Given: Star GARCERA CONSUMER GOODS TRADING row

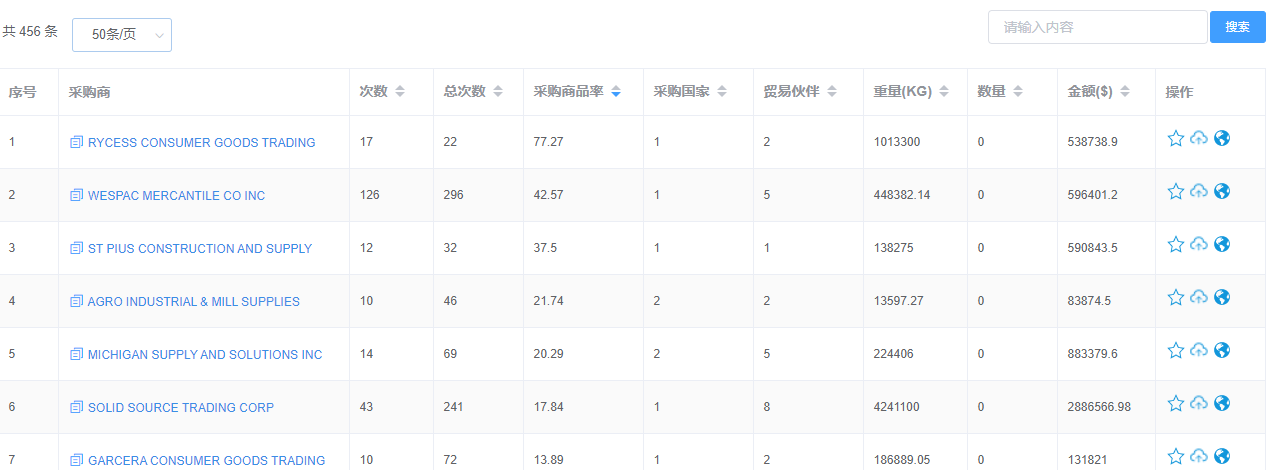Looking at the screenshot, I should 1176,456.
